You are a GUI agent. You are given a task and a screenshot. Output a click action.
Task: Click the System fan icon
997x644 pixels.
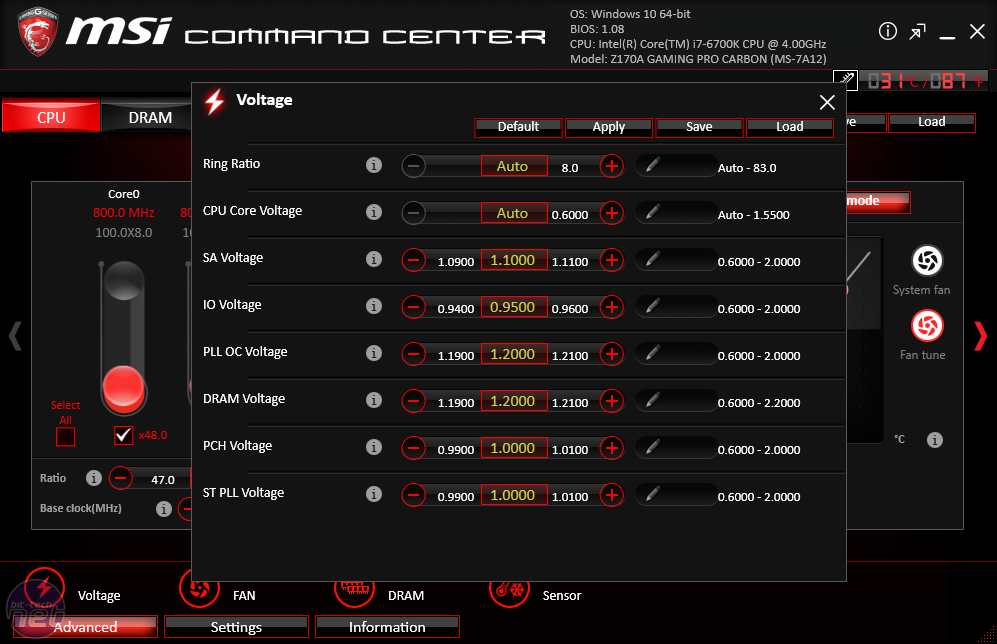click(928, 261)
